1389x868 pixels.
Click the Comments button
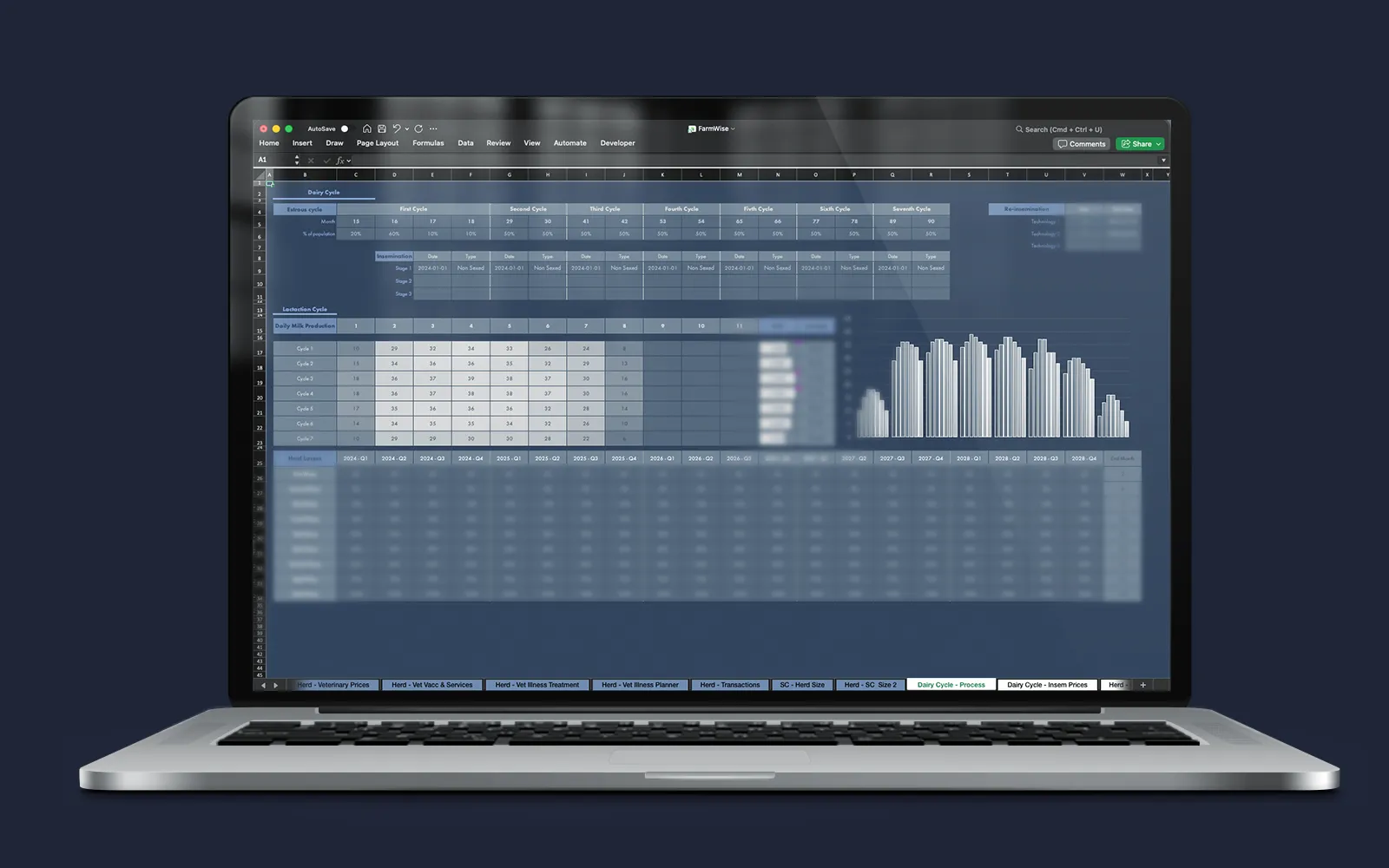[1082, 144]
